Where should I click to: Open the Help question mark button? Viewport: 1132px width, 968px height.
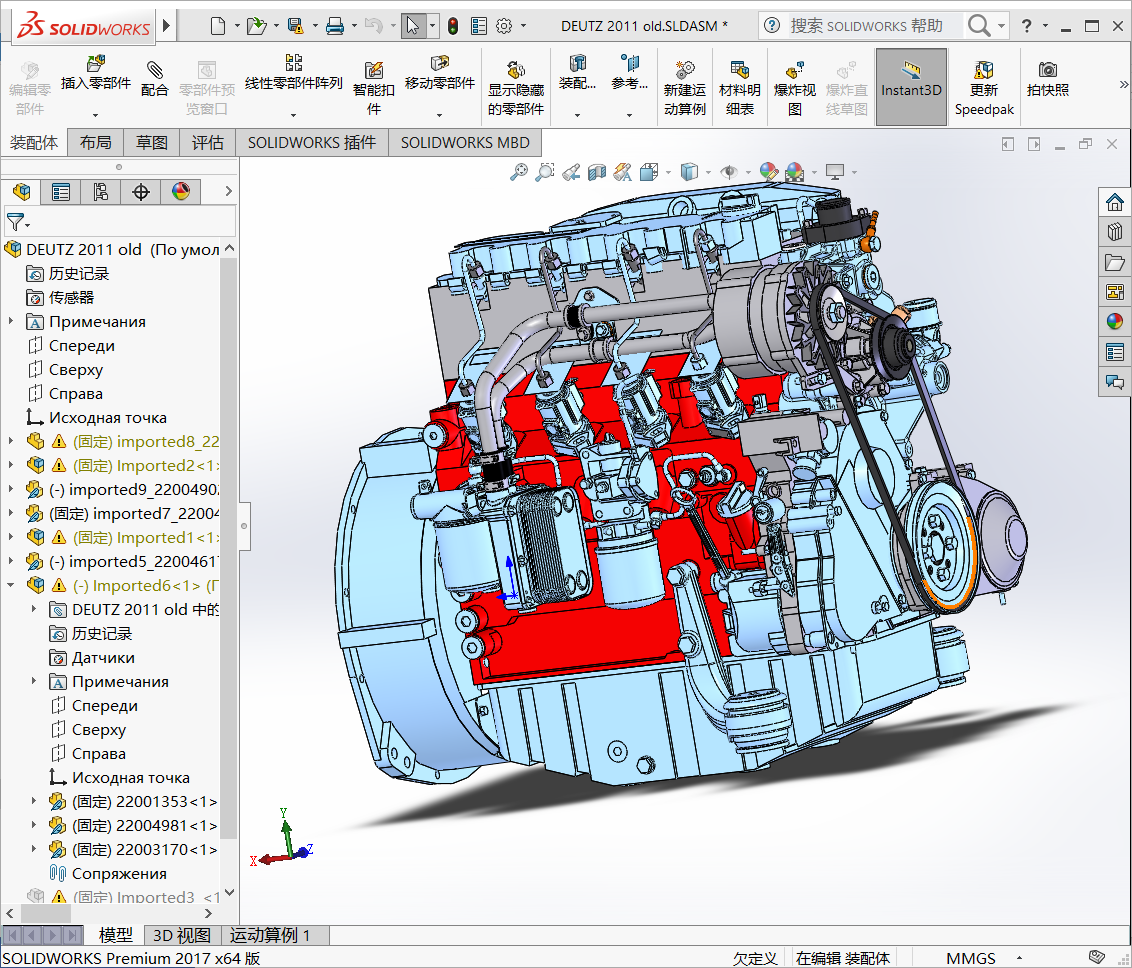click(1027, 26)
